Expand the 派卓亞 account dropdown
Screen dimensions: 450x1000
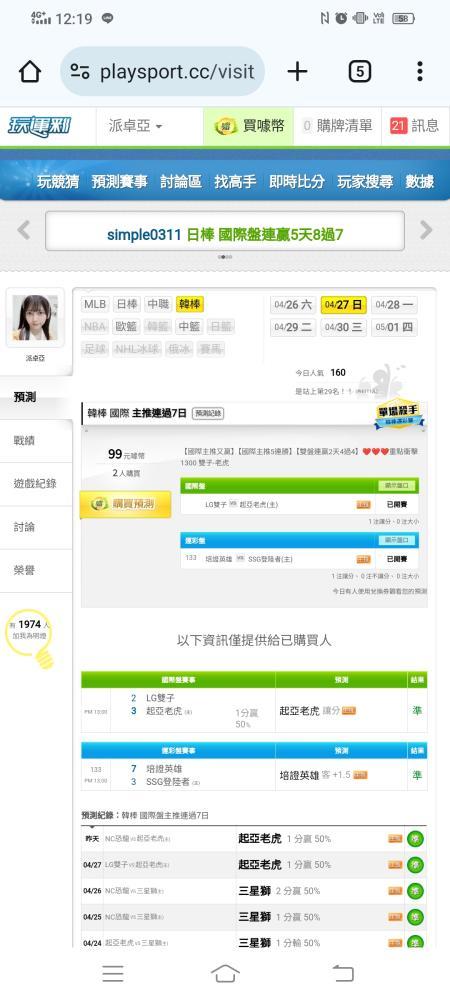(135, 126)
